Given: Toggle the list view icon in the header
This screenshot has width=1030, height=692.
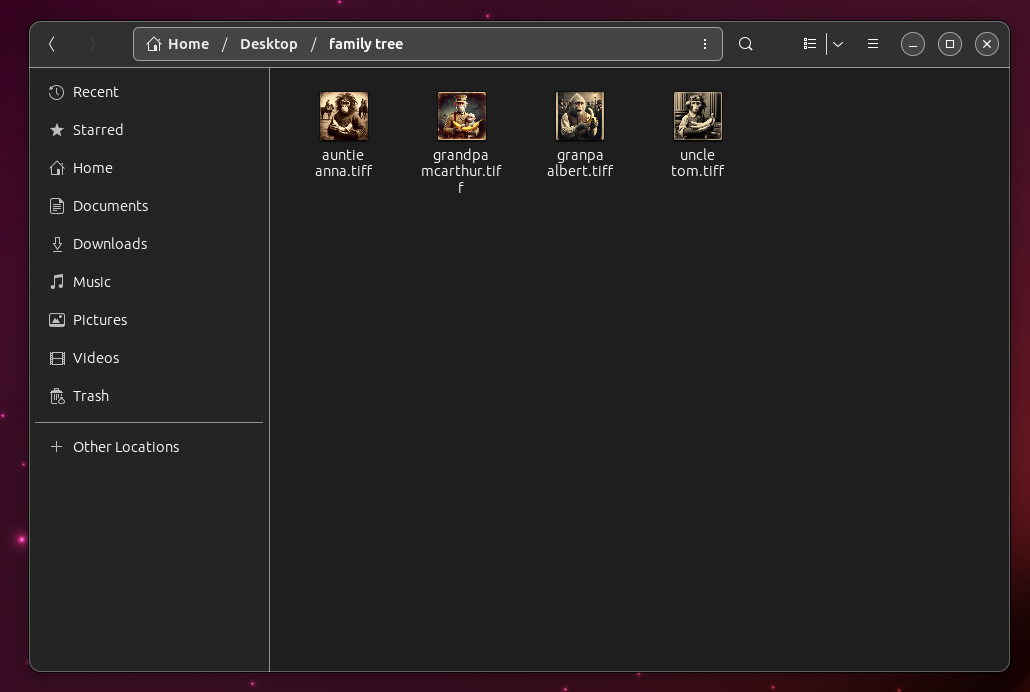Looking at the screenshot, I should (809, 44).
